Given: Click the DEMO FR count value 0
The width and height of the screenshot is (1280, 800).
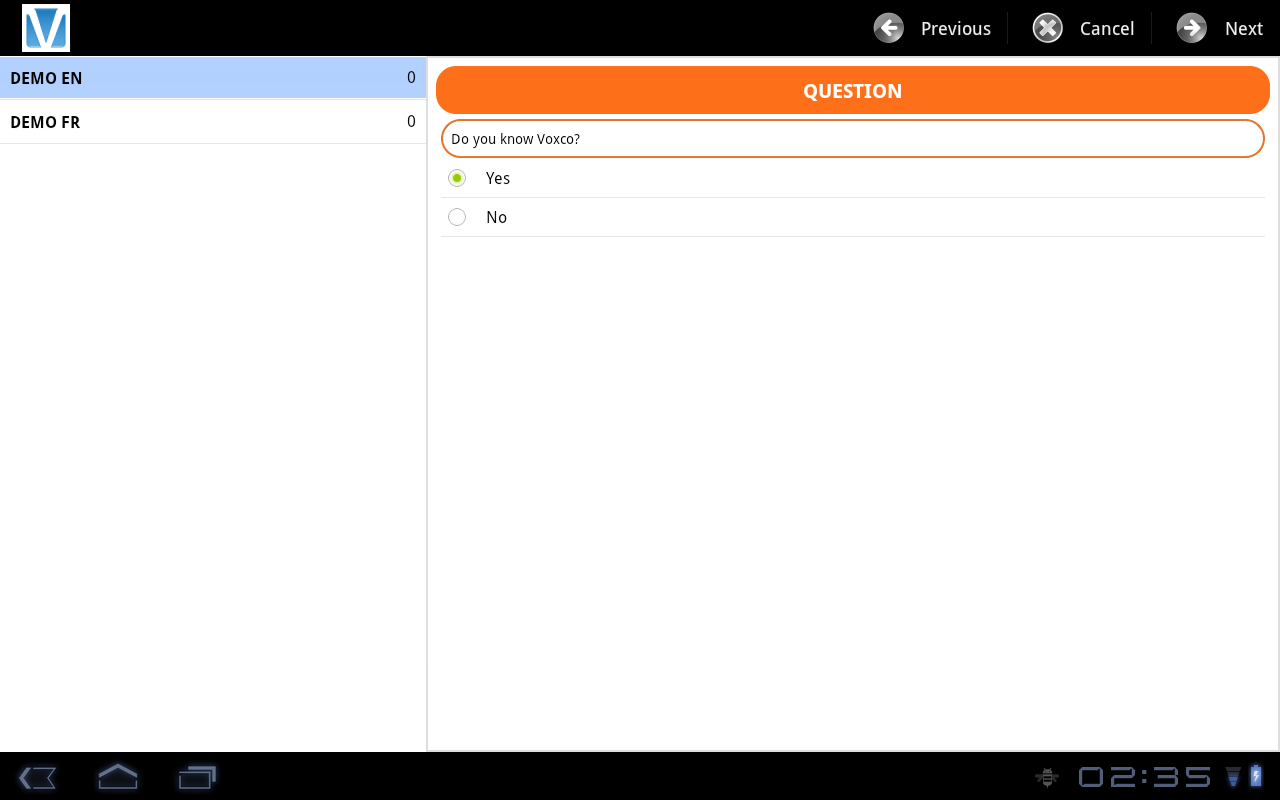Looking at the screenshot, I should (411, 122).
